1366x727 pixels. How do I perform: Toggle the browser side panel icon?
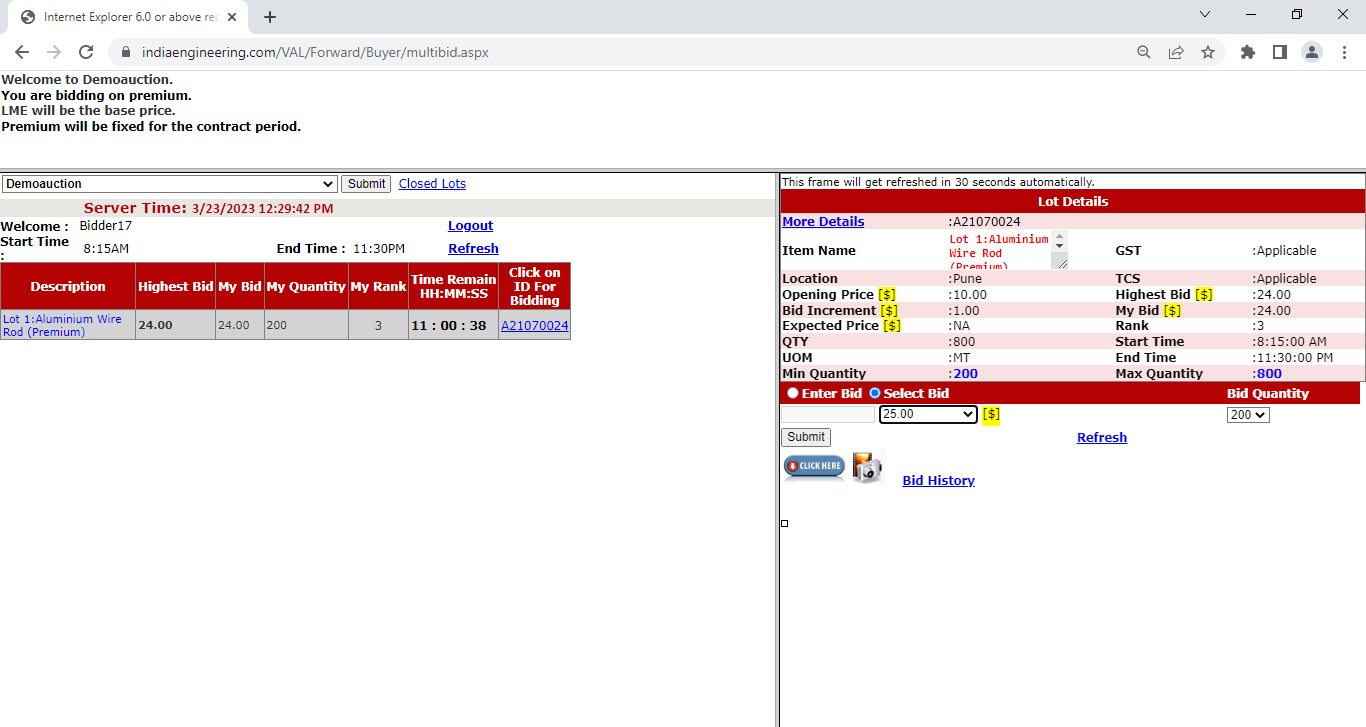click(1279, 52)
